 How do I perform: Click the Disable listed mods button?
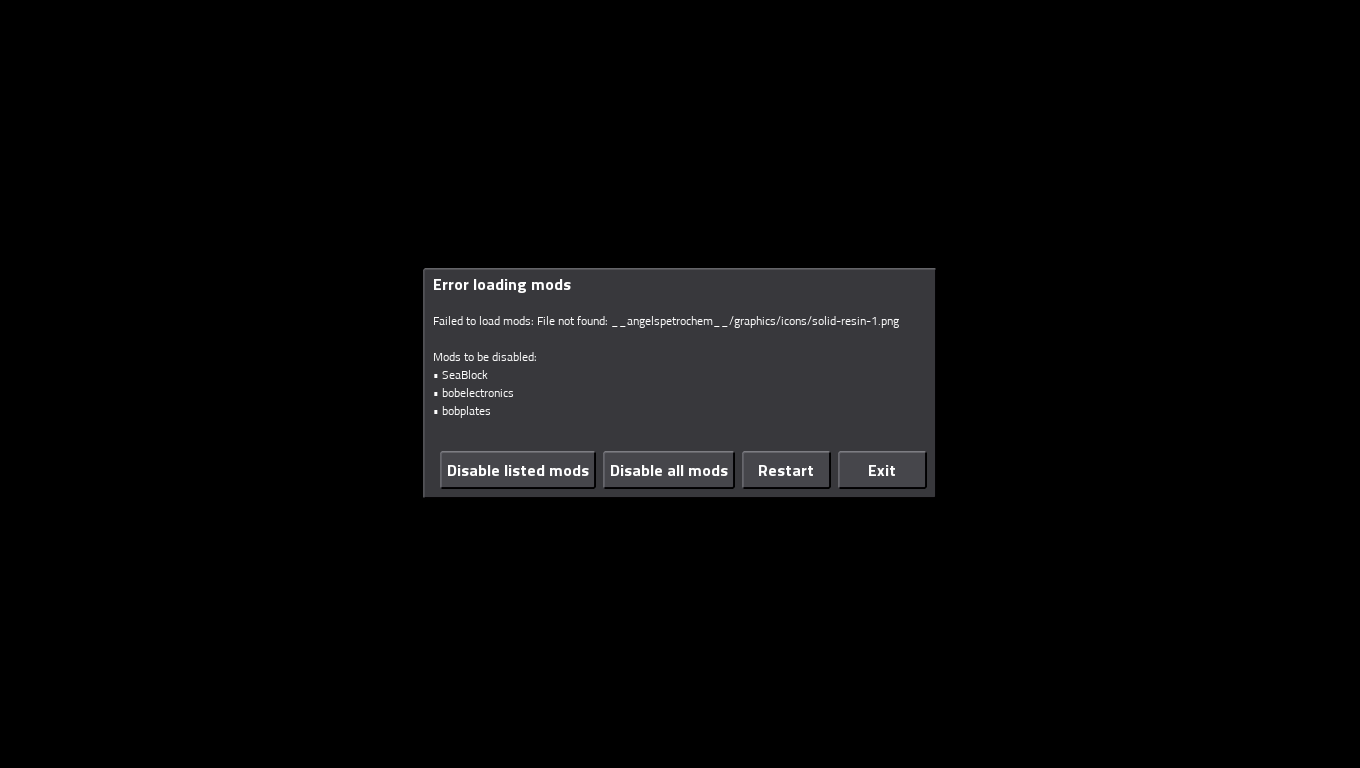click(x=518, y=470)
